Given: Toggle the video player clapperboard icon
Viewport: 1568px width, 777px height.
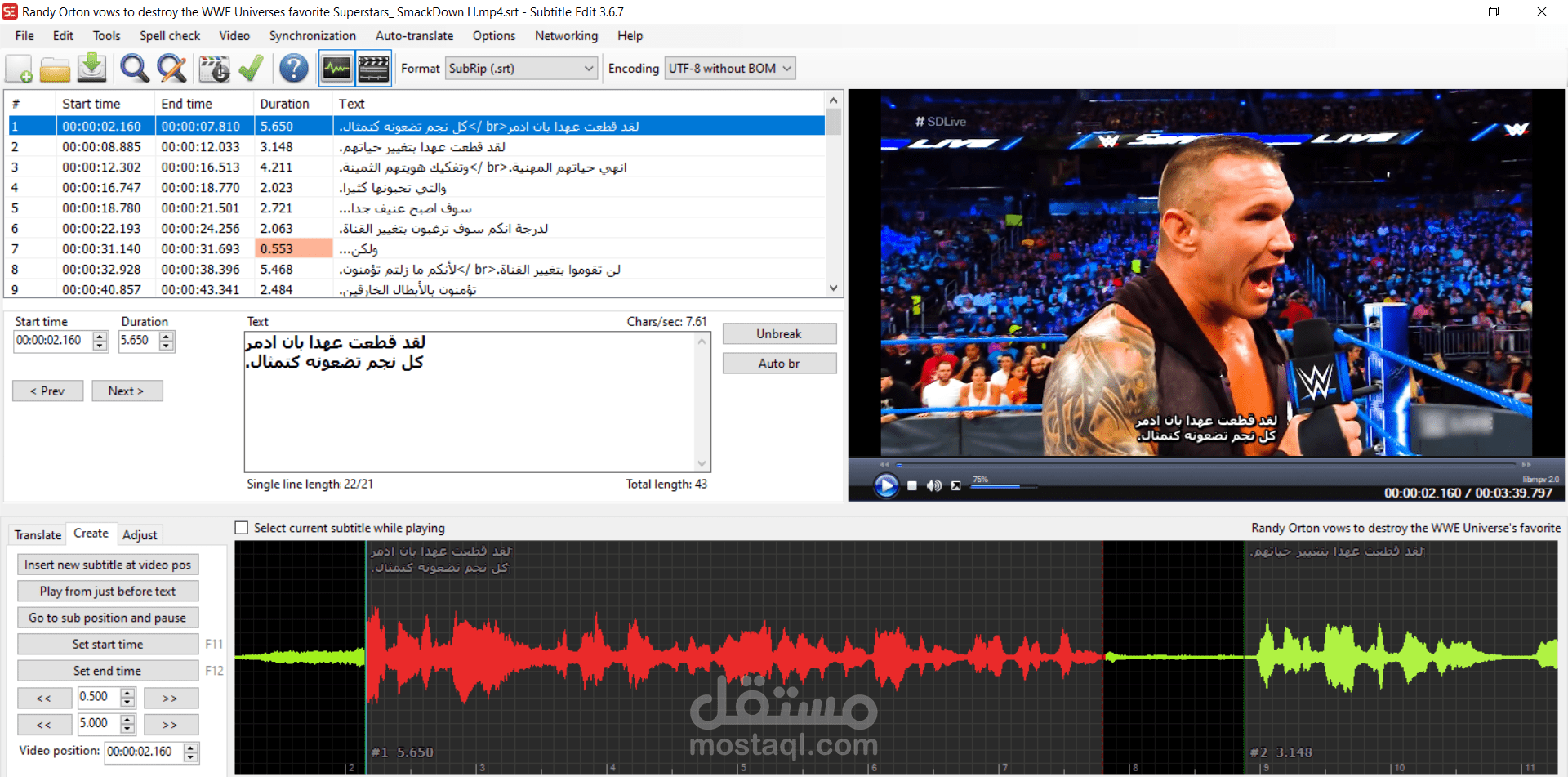Looking at the screenshot, I should coord(373,69).
